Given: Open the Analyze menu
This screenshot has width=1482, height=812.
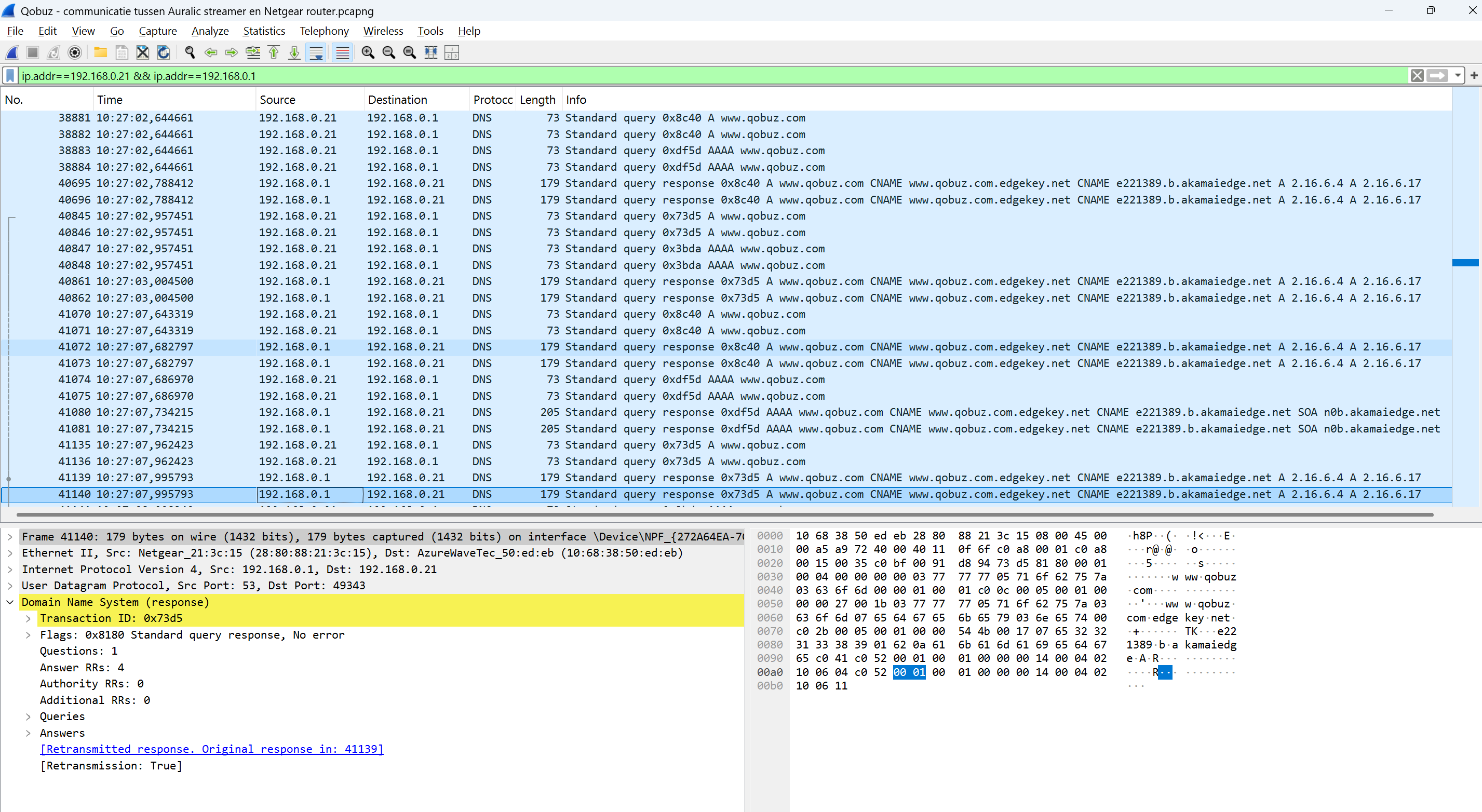Looking at the screenshot, I should click(x=210, y=31).
